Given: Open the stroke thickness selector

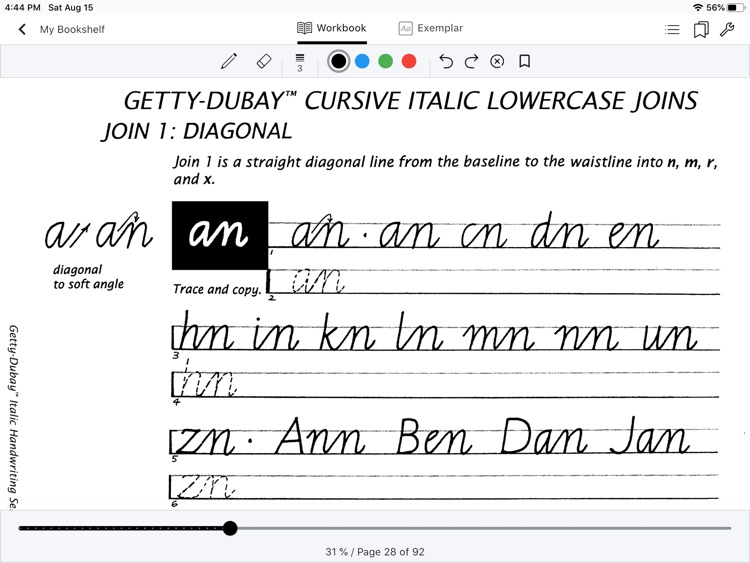Looking at the screenshot, I should [x=300, y=62].
